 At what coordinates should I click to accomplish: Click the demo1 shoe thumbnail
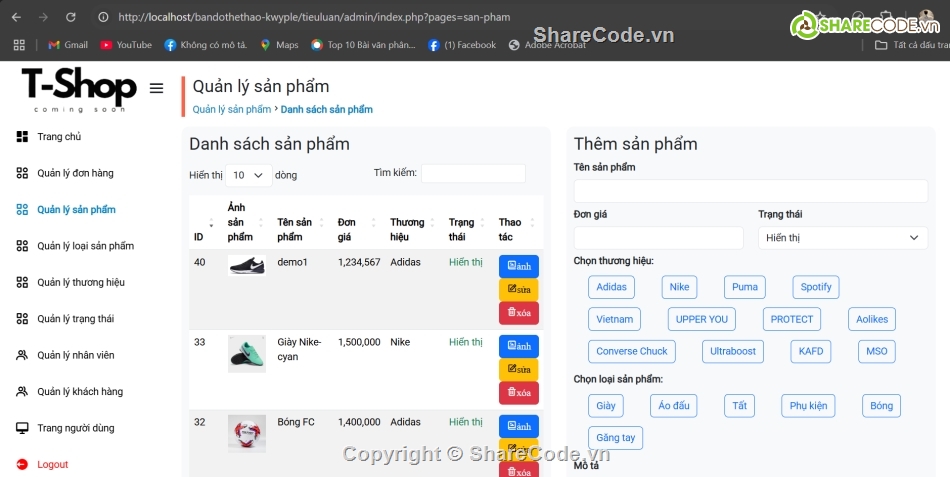point(247,265)
